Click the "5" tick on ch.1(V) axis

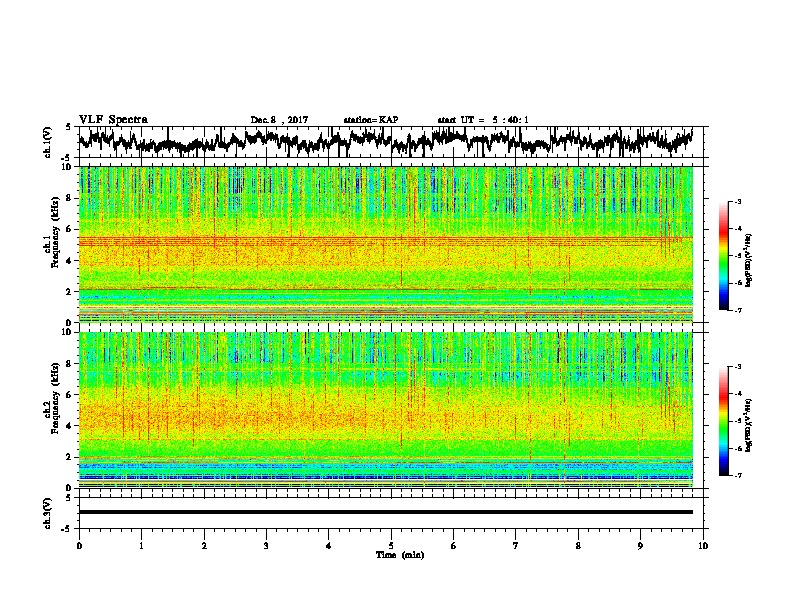pos(68,127)
